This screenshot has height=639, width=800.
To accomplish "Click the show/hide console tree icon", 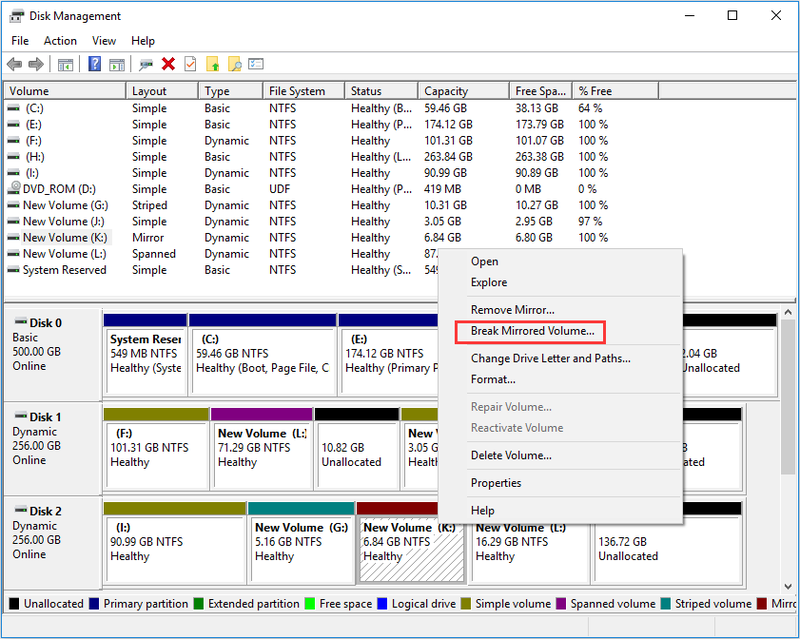I will (65, 65).
